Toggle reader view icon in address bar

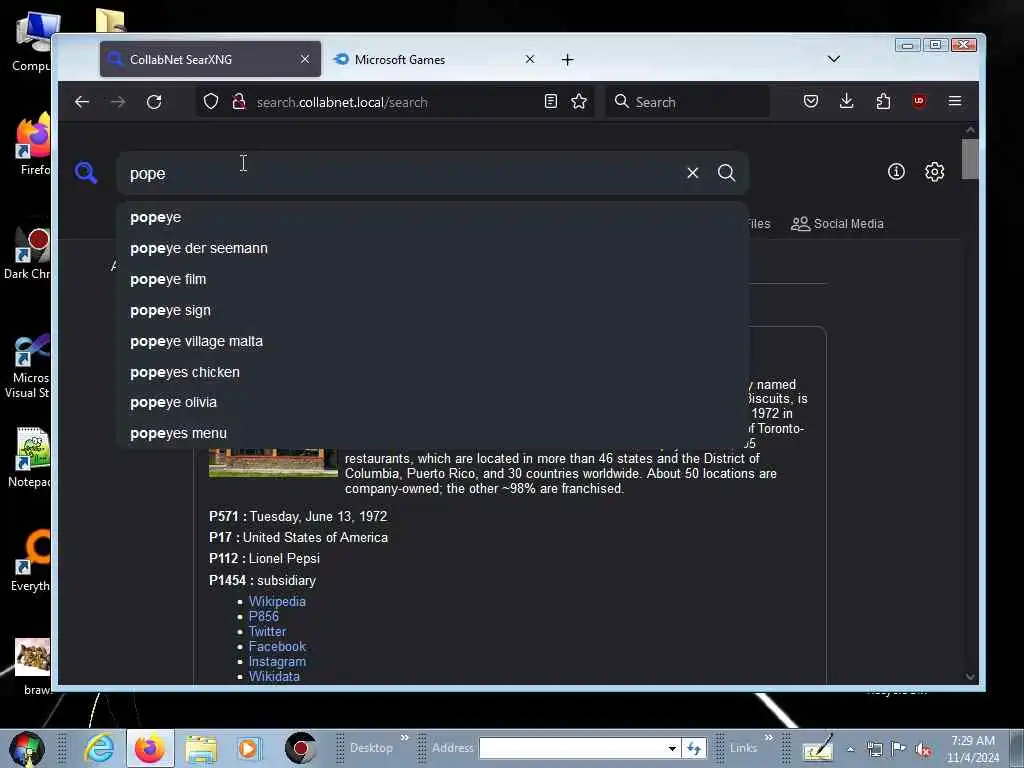tap(551, 102)
